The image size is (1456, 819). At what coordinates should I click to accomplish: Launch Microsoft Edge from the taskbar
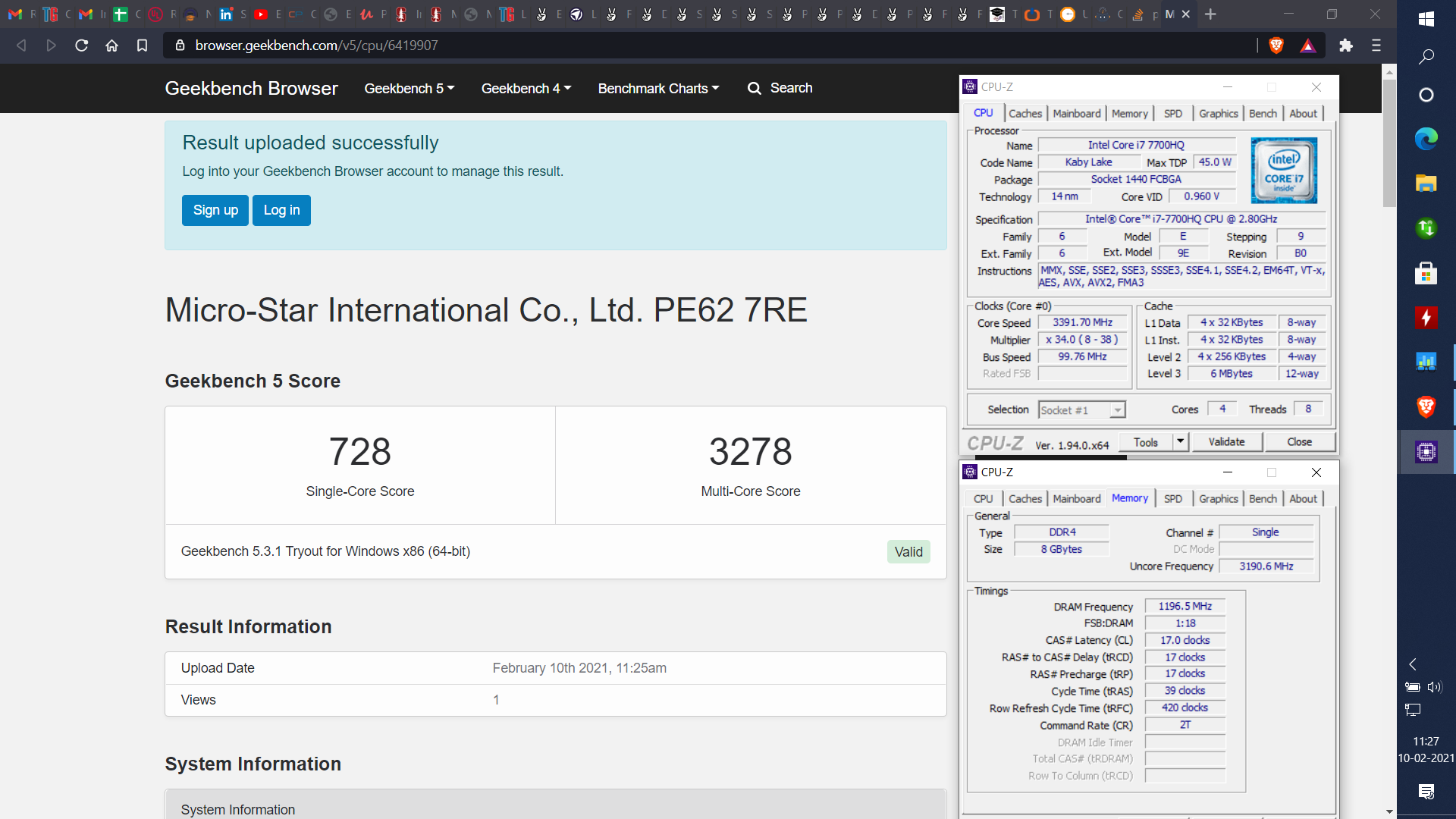(1426, 139)
